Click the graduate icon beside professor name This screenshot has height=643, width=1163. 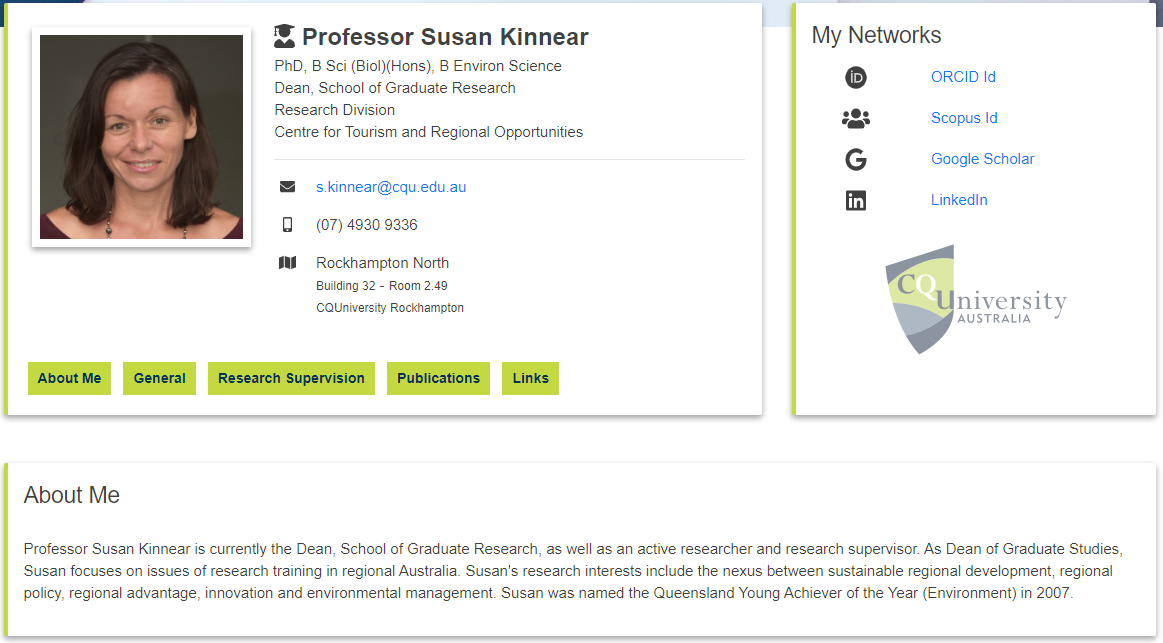click(x=284, y=37)
